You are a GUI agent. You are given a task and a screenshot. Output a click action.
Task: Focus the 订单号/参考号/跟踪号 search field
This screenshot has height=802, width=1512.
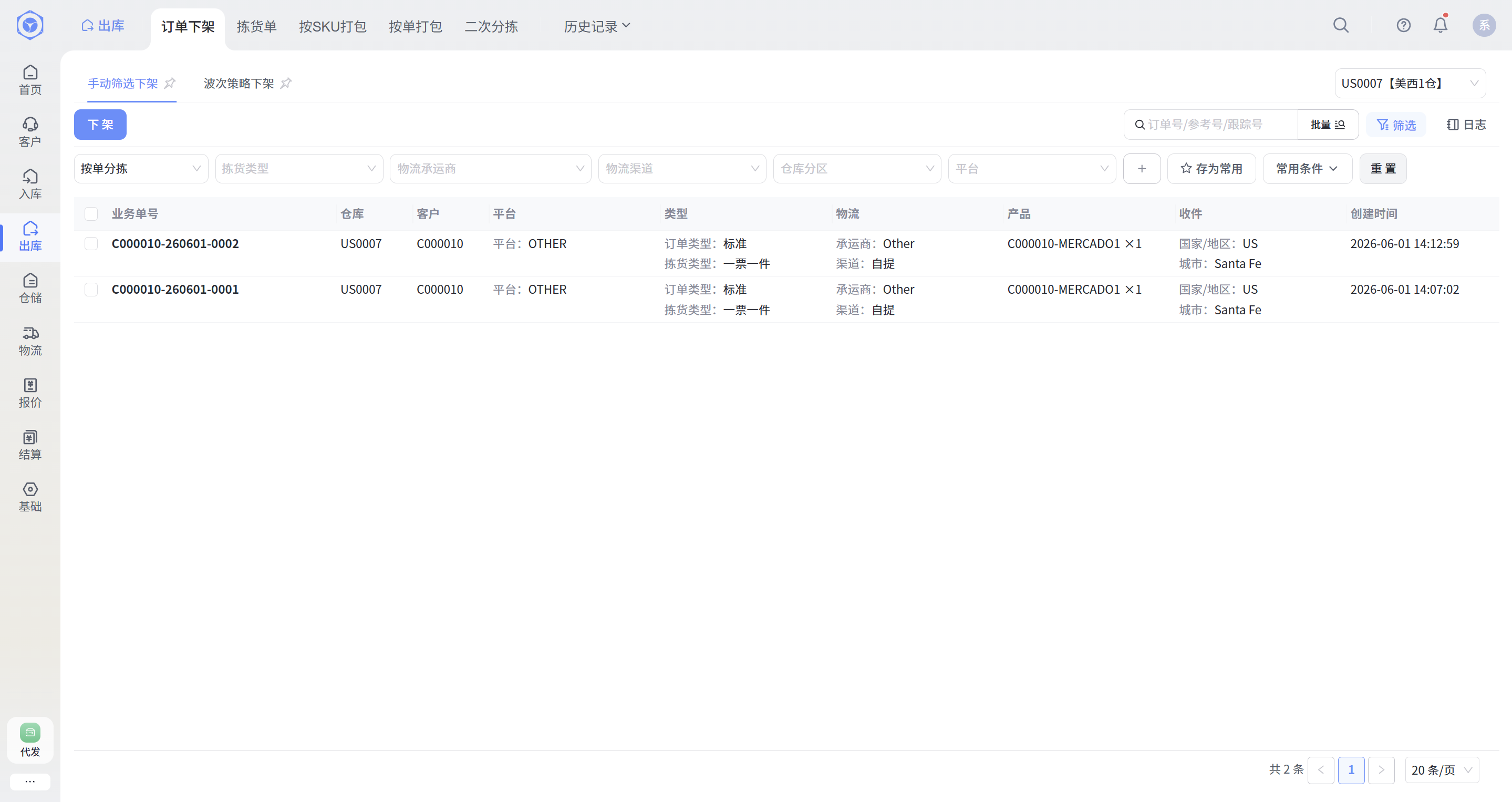point(1211,125)
